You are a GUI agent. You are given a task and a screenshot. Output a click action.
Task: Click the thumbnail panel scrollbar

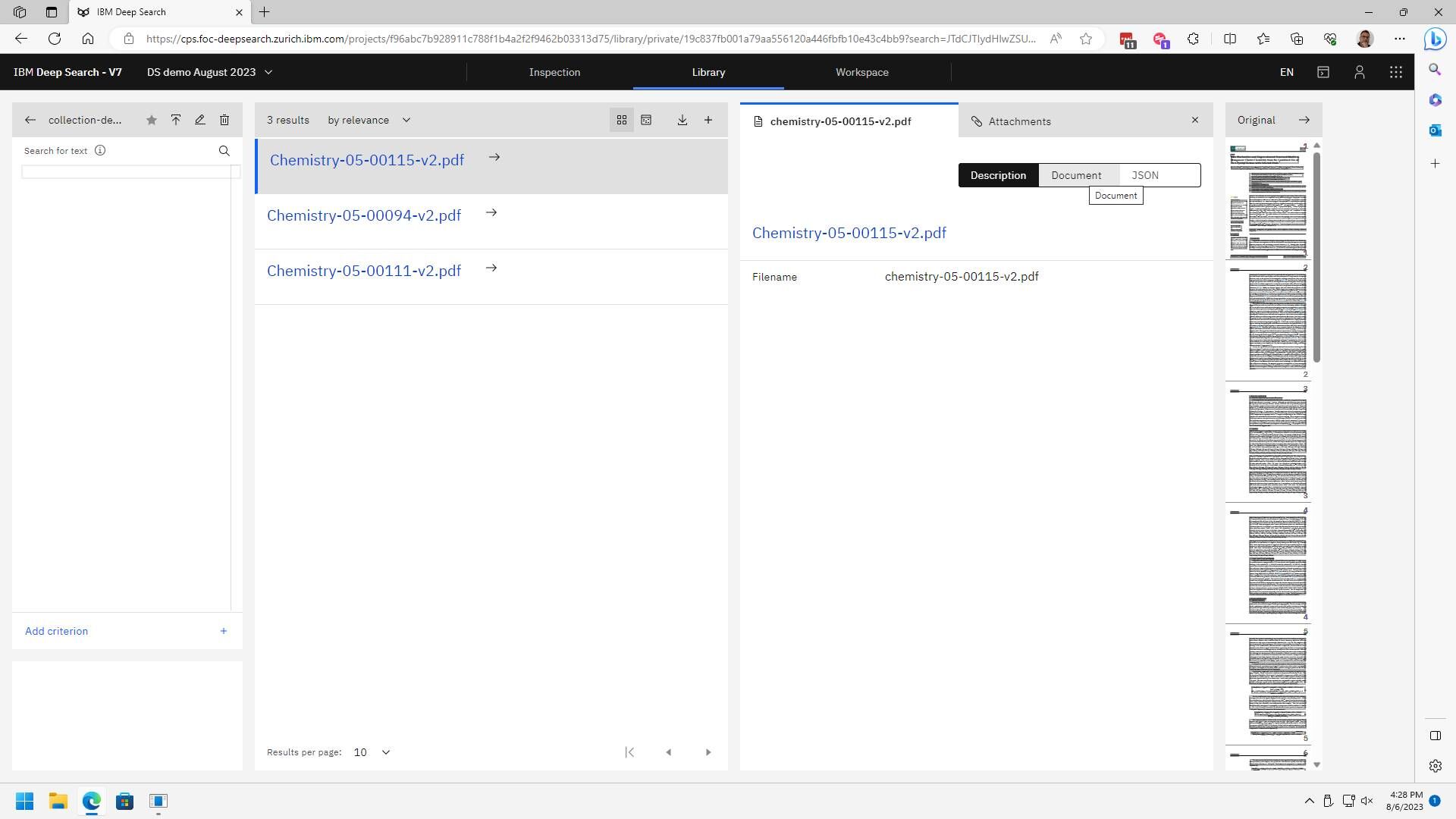[1317, 258]
